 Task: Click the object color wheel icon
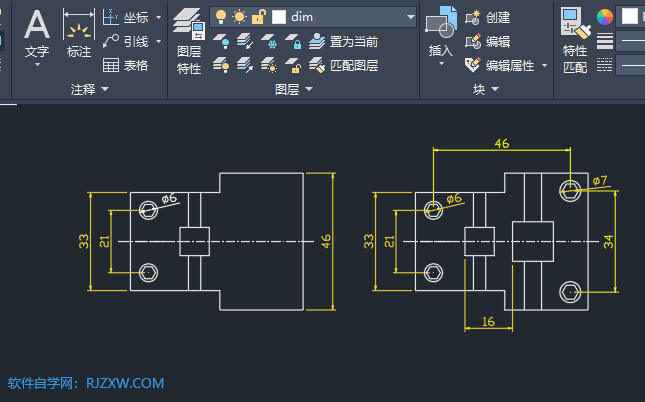[604, 16]
